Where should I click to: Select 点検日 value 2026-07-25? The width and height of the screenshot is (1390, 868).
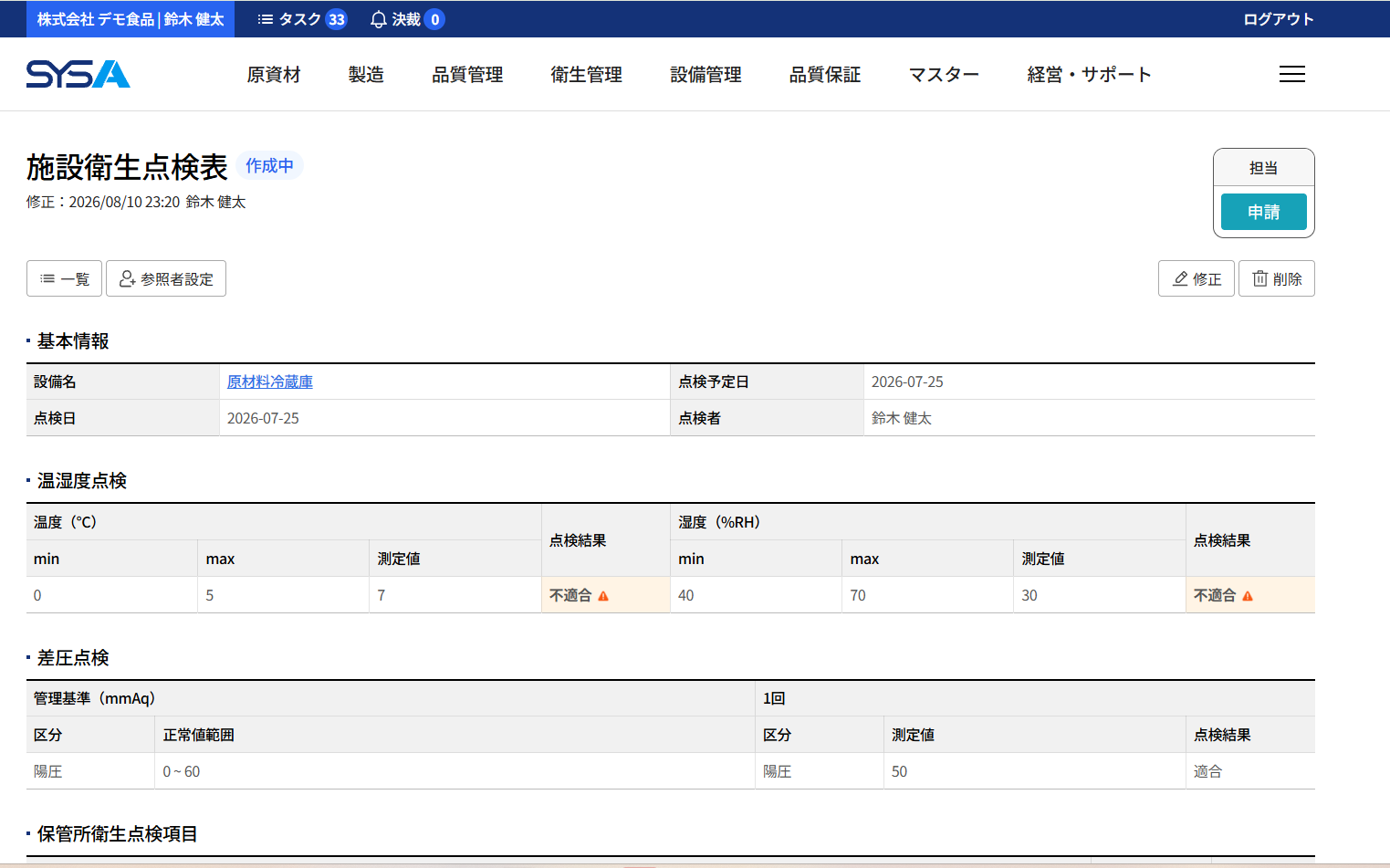(263, 418)
